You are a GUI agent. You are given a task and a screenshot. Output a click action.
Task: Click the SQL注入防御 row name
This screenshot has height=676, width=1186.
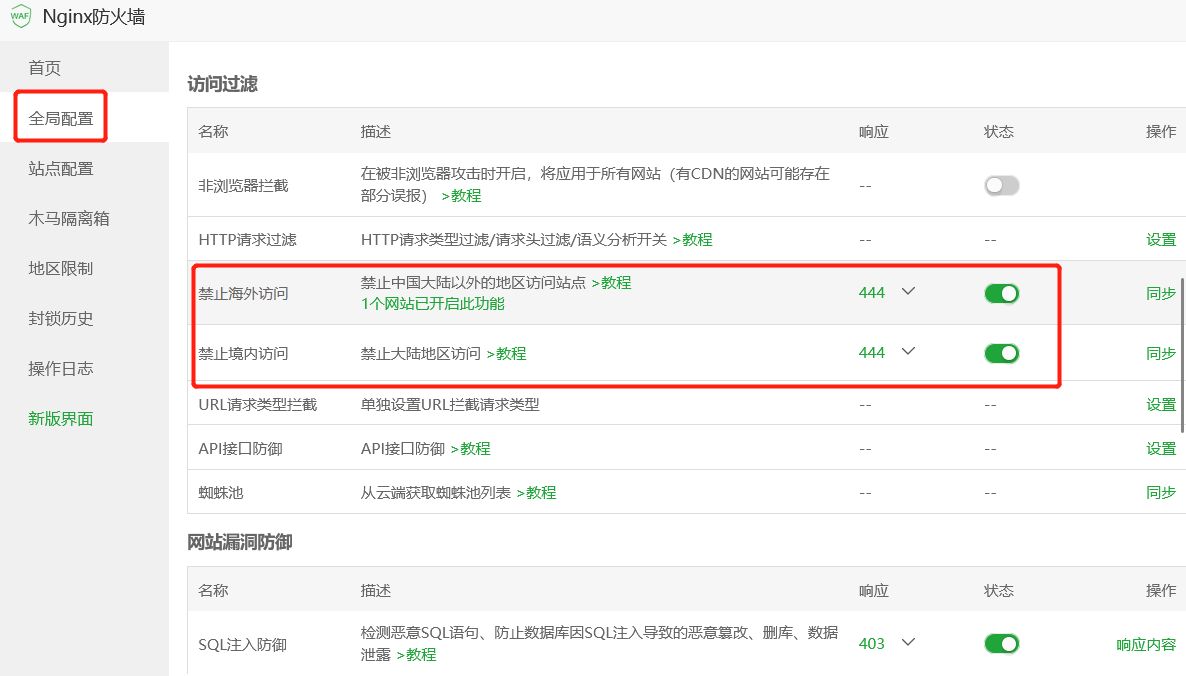pyautogui.click(x=243, y=645)
